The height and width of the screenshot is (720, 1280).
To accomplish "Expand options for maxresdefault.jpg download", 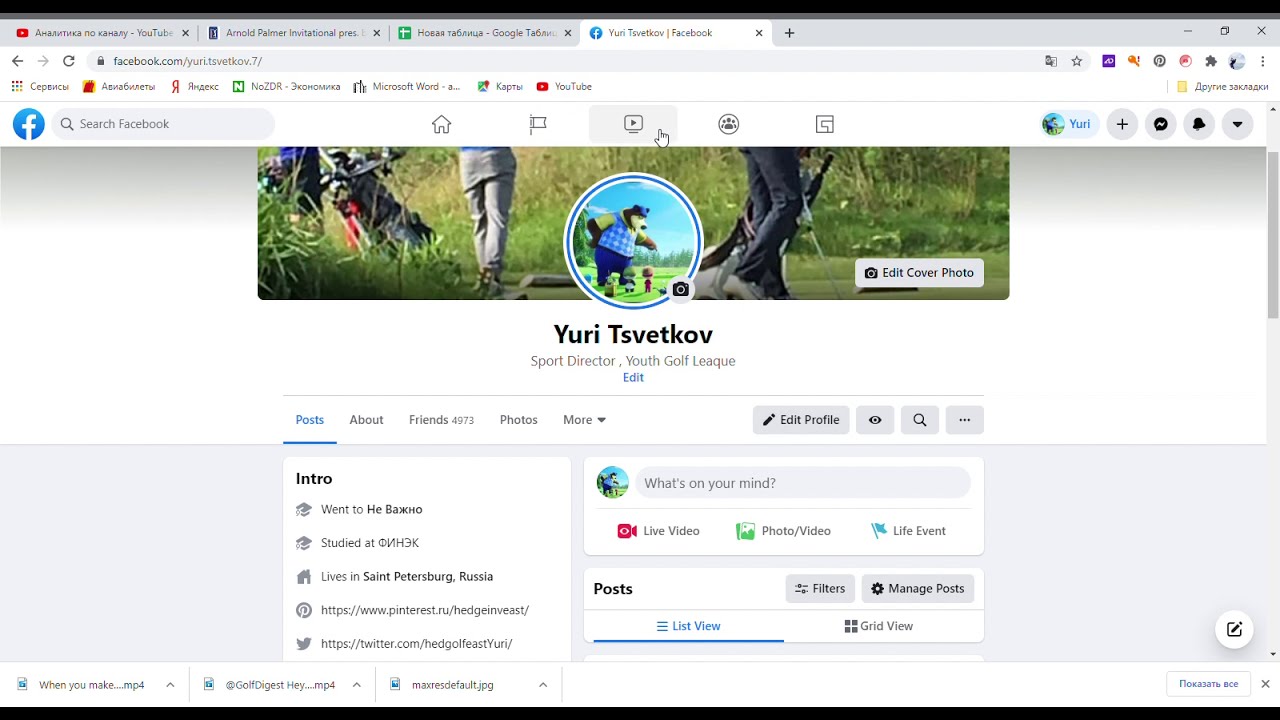I will [x=543, y=685].
